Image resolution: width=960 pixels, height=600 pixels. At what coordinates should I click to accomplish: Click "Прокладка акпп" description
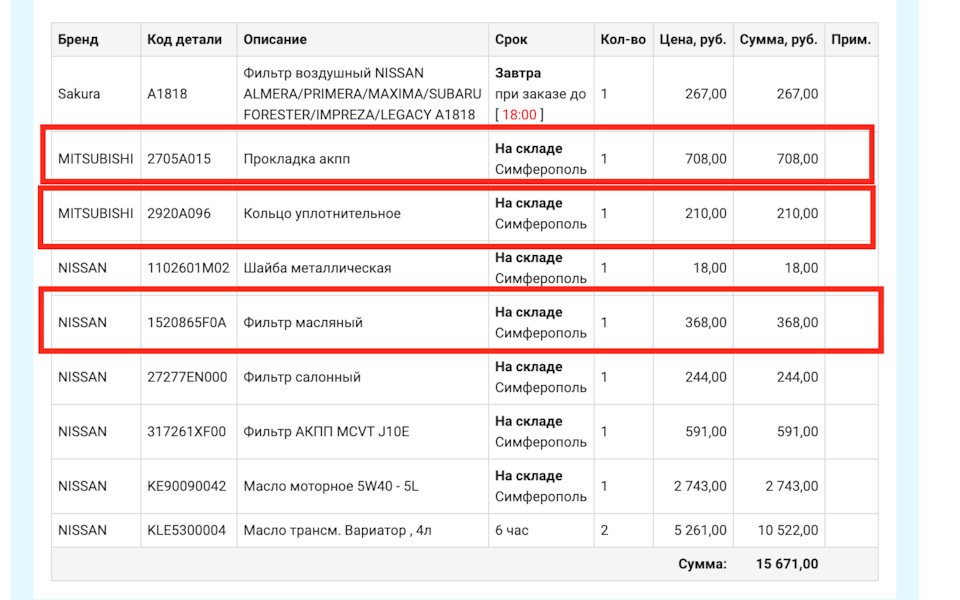(297, 159)
